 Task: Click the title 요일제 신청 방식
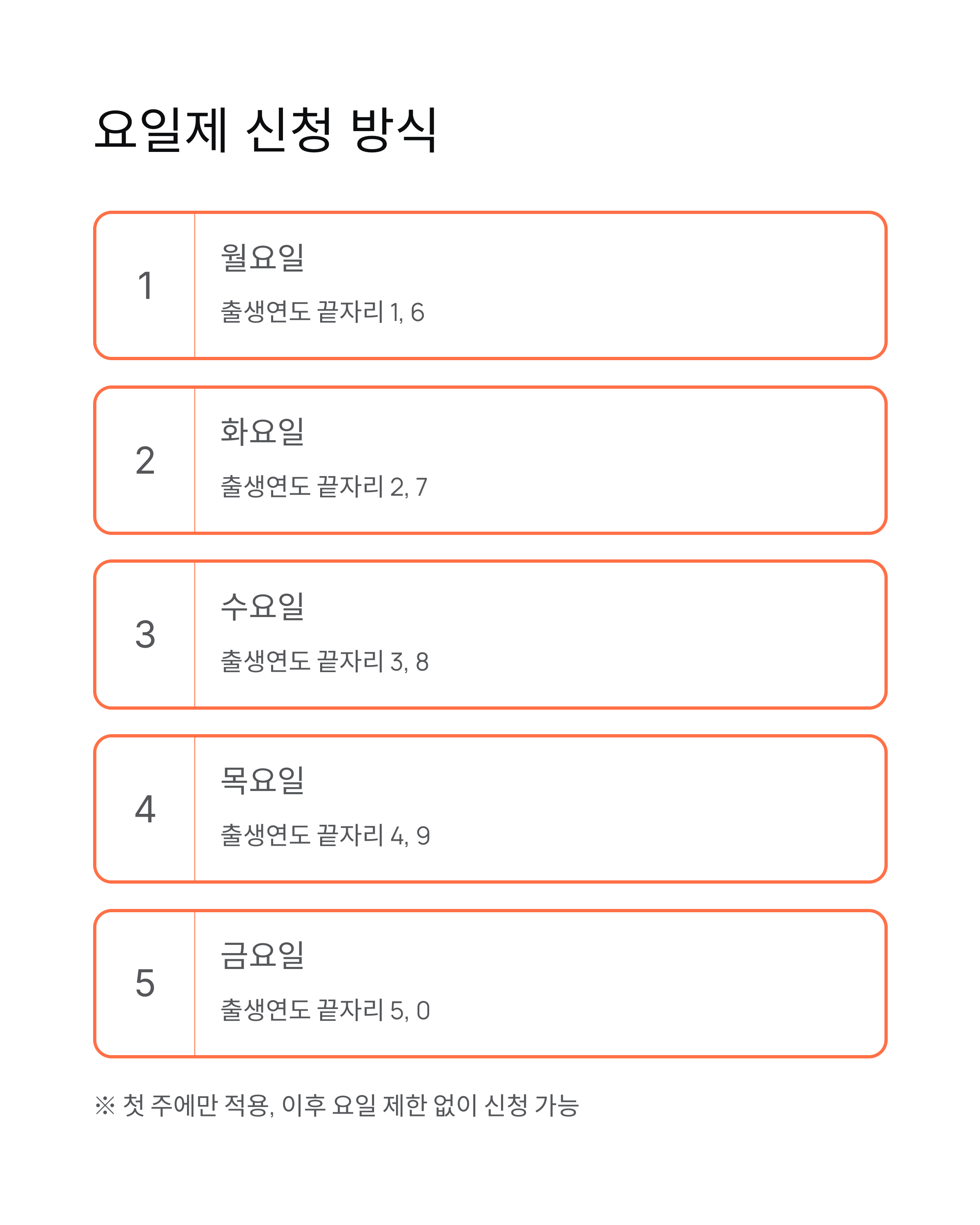(266, 130)
